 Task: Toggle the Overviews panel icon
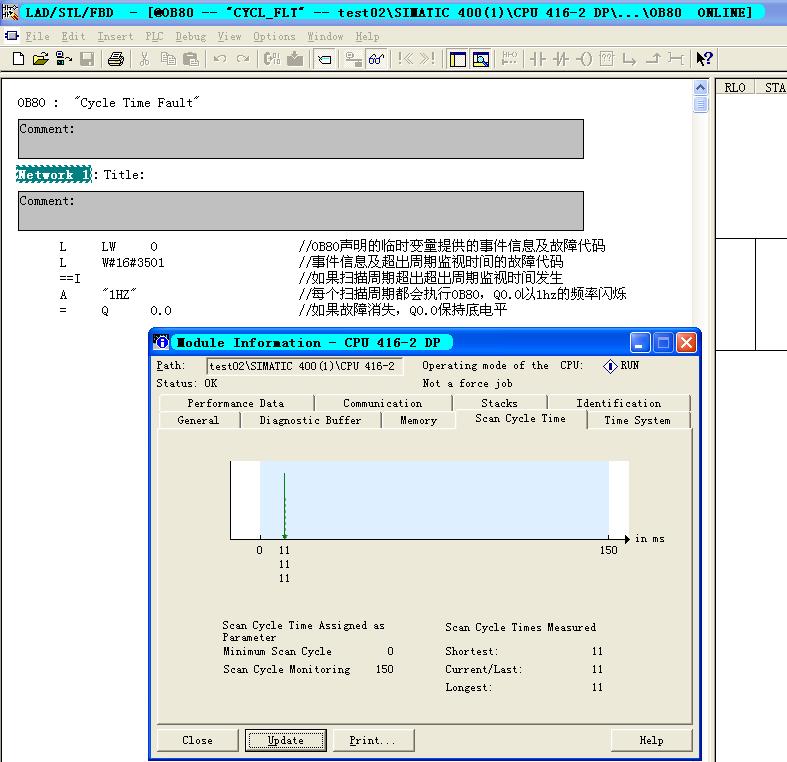(457, 59)
